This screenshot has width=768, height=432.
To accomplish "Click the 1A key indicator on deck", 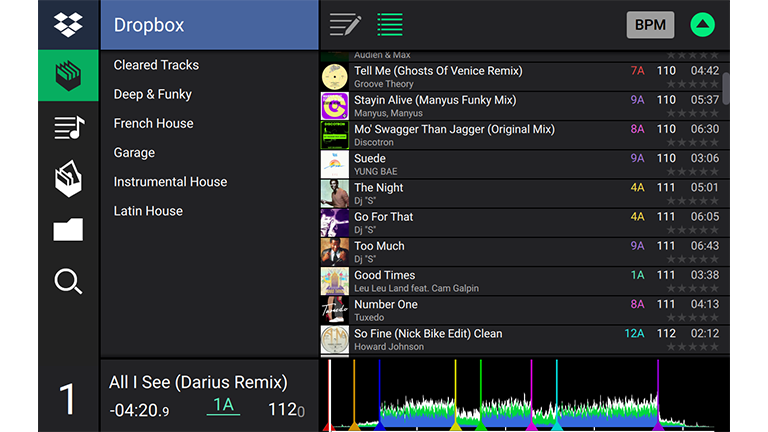I will [x=223, y=405].
